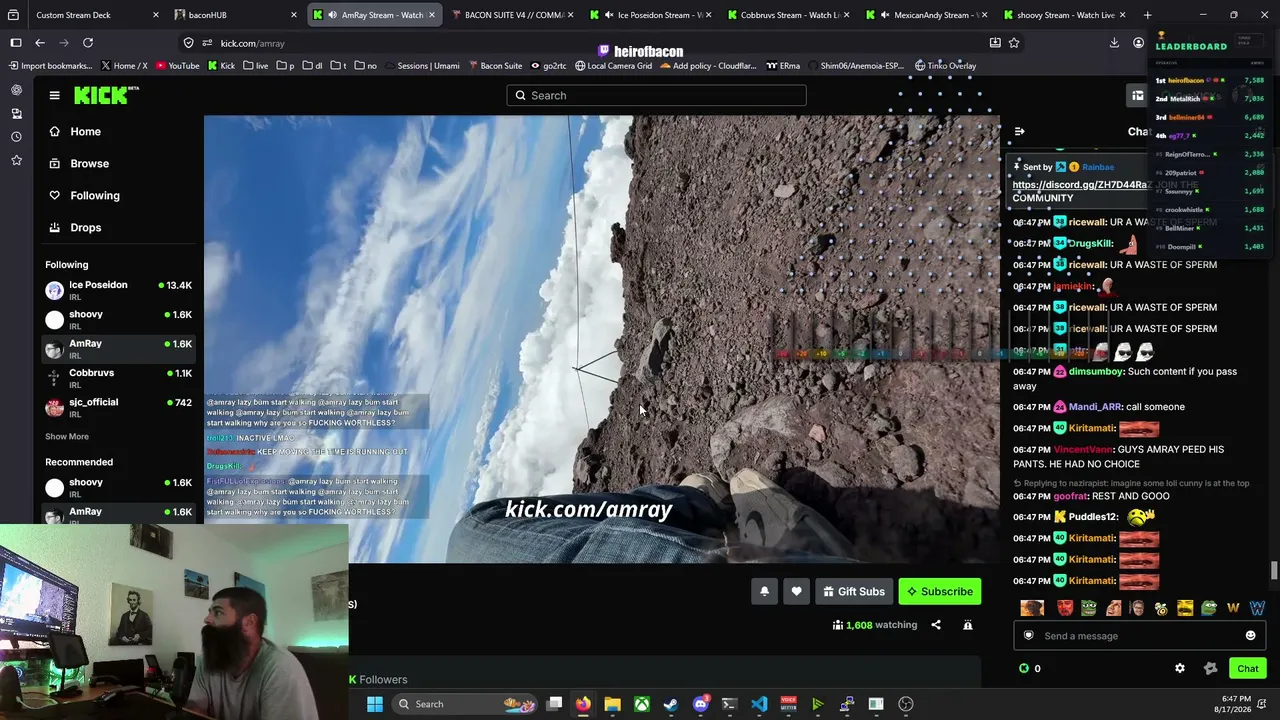This screenshot has height=720, width=1280.
Task: Open Ice Poseidon's channel in Following list
Action: point(118,290)
